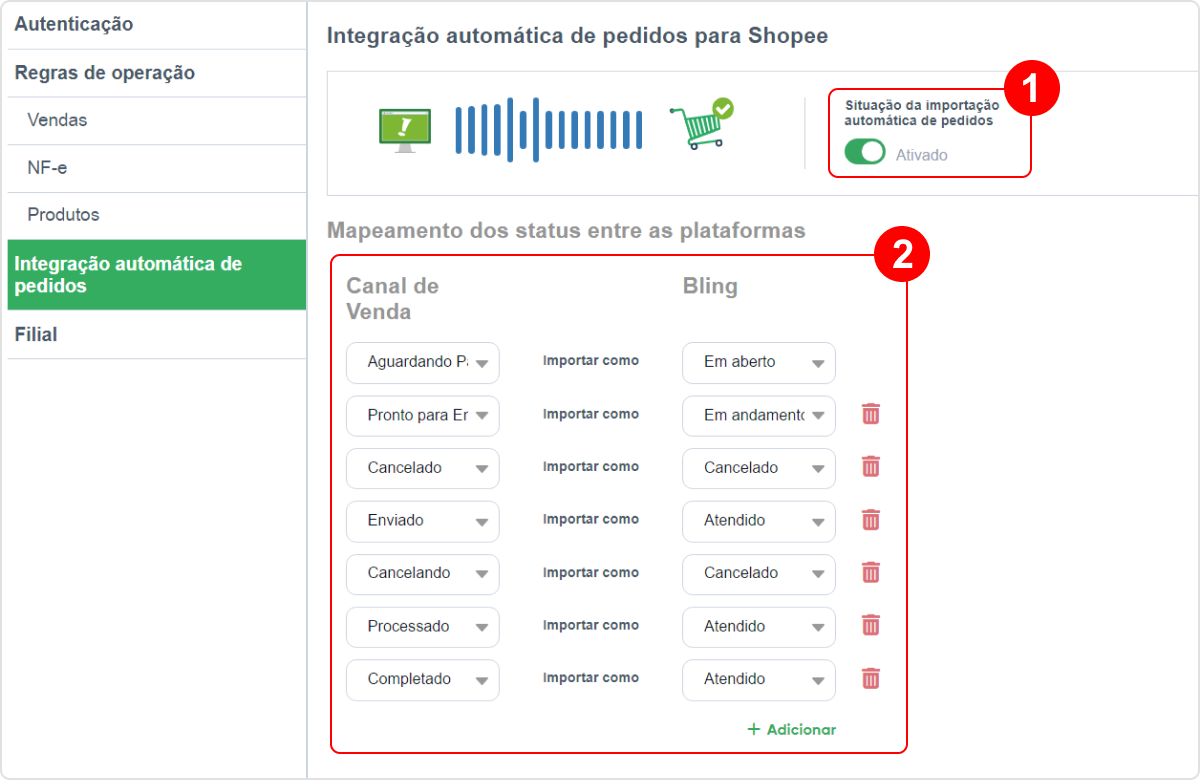Delete the Cancelado status mapping row
The image size is (1200, 780).
pos(871,467)
